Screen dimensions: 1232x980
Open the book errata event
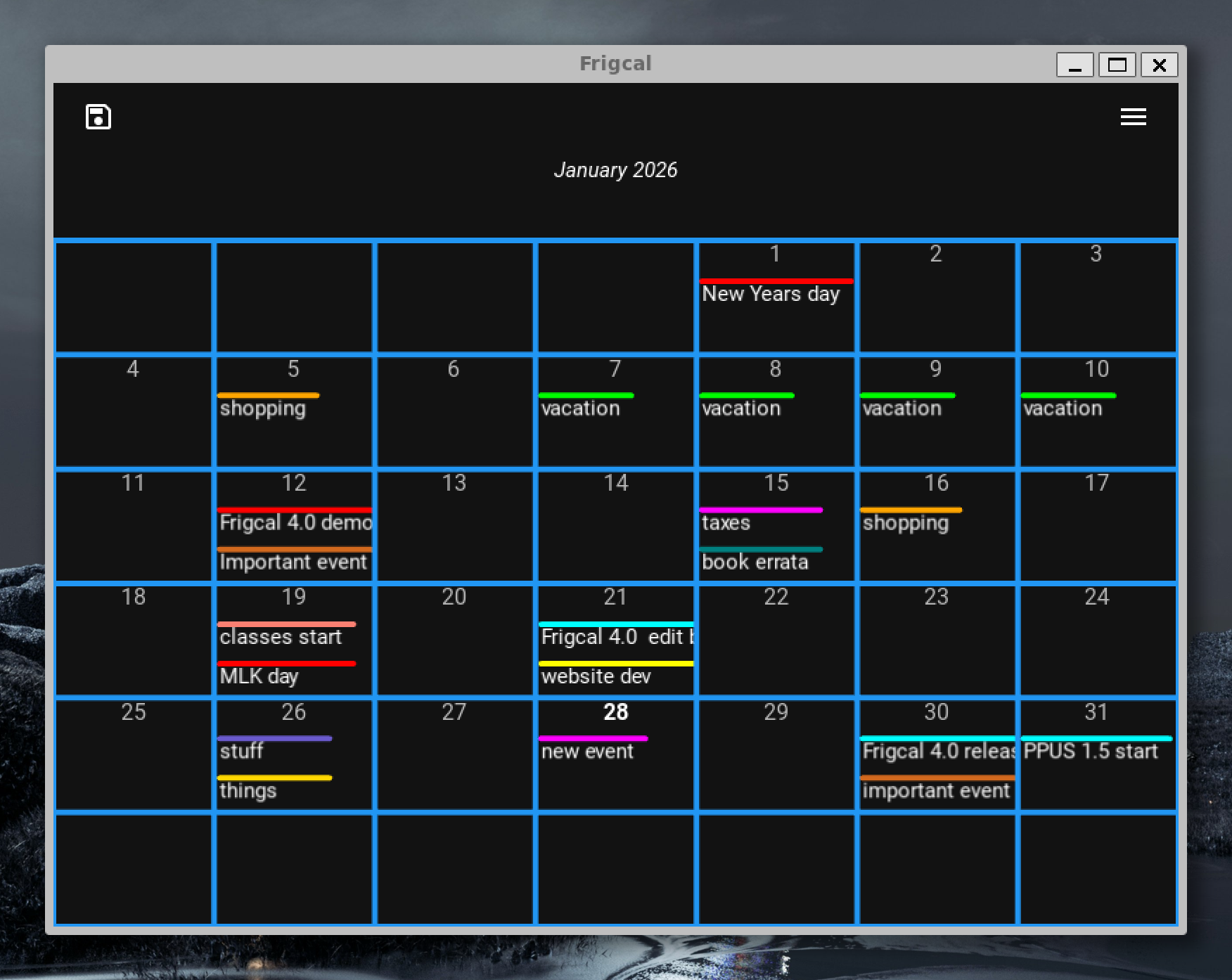click(761, 562)
